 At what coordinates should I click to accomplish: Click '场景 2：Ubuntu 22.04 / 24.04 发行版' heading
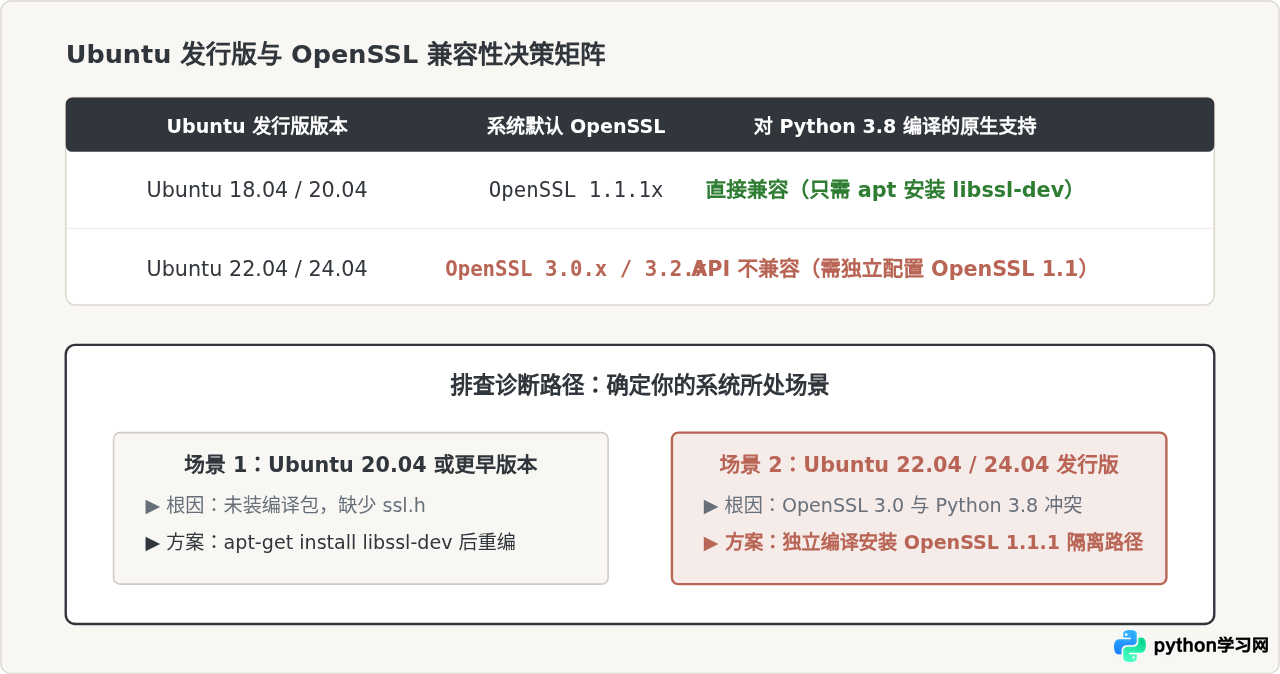pos(919,464)
